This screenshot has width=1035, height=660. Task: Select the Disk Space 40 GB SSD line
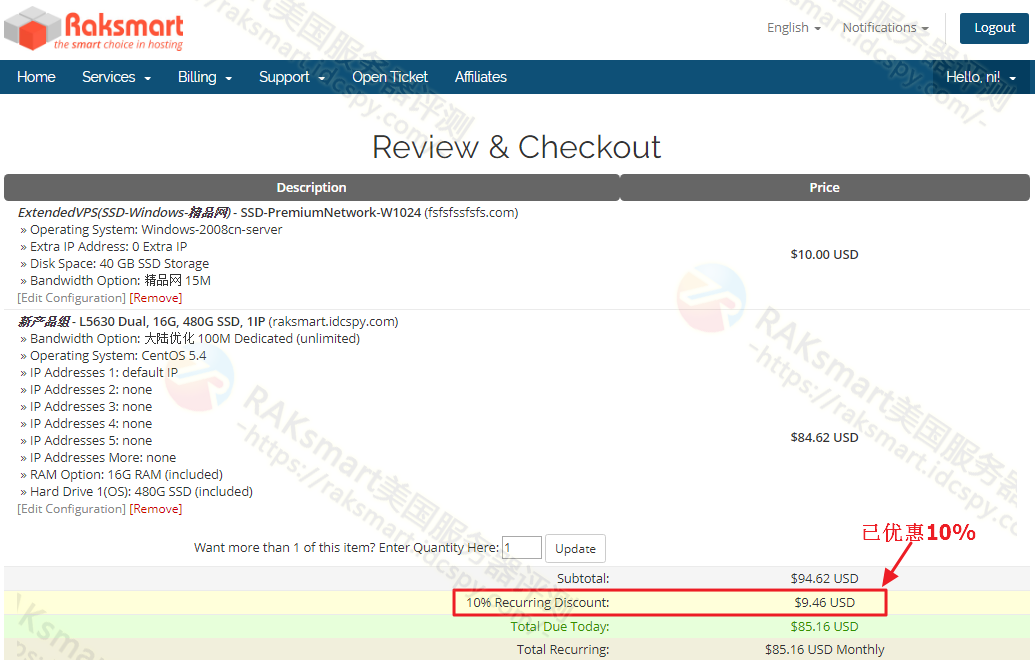coord(114,264)
